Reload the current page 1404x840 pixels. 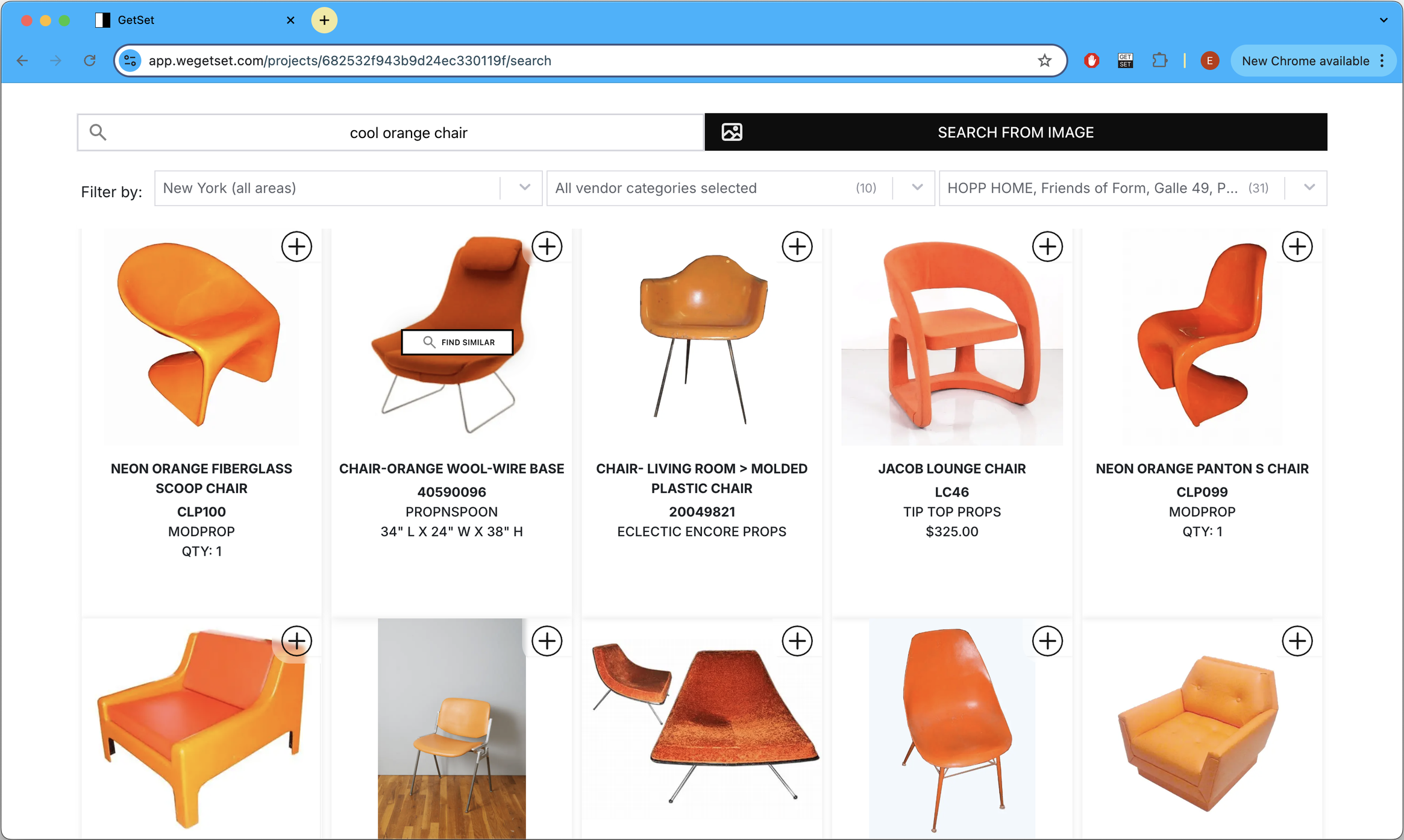point(90,60)
